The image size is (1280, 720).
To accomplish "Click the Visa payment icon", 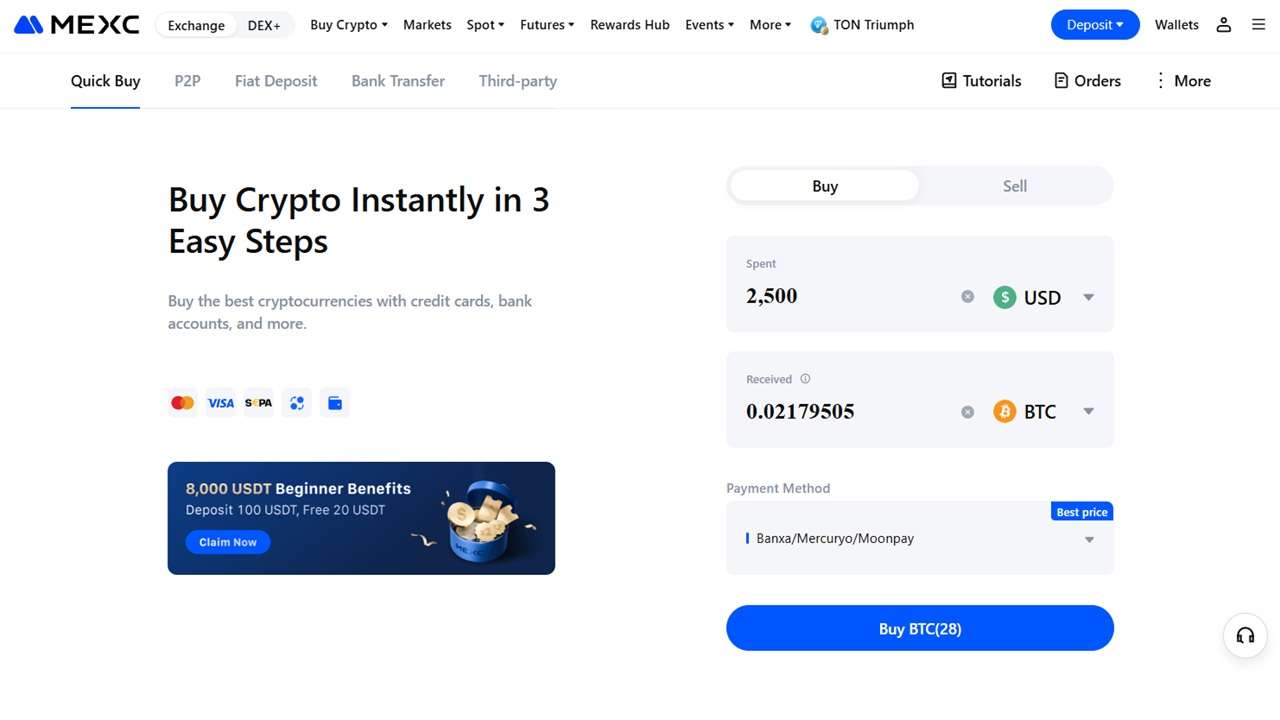I will (x=220, y=403).
